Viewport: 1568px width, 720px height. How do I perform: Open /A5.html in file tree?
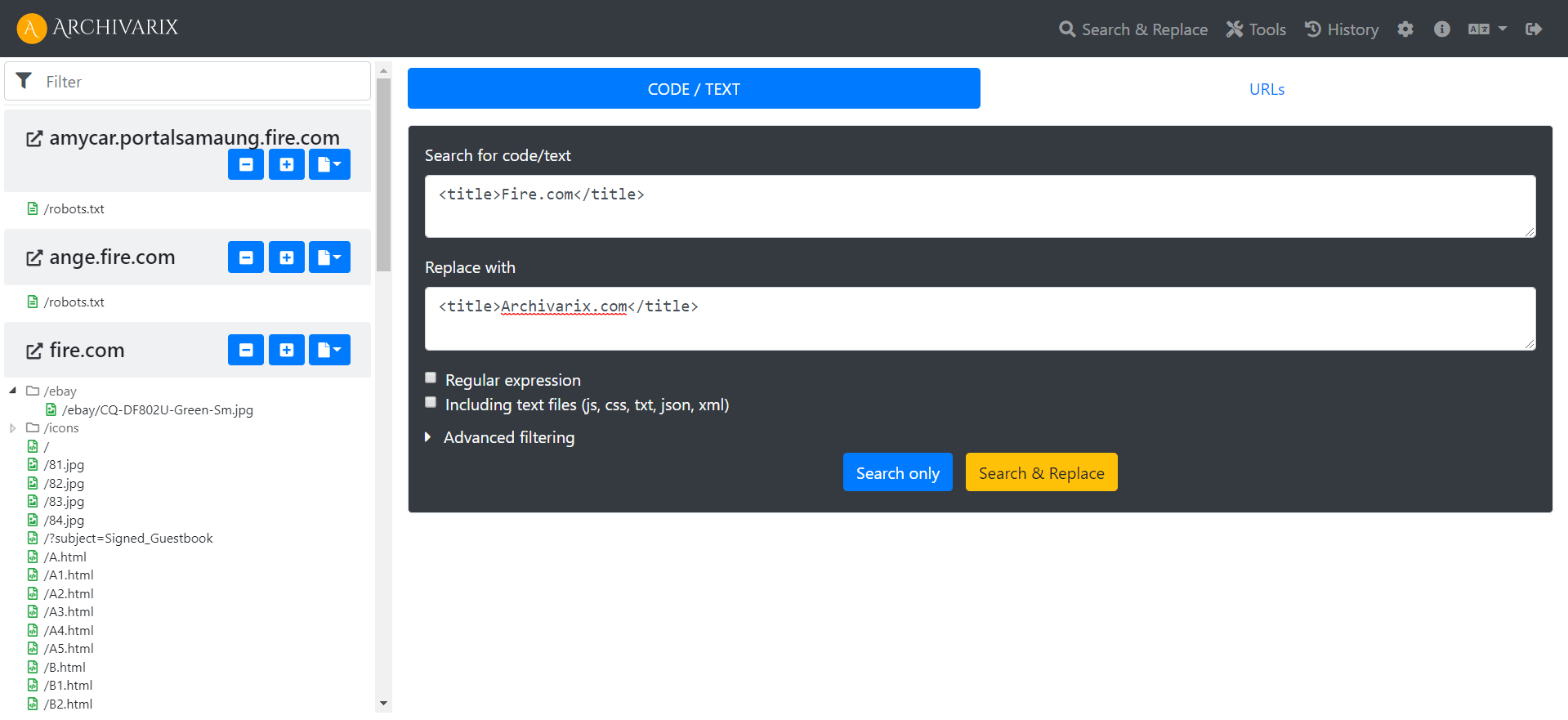tap(69, 649)
